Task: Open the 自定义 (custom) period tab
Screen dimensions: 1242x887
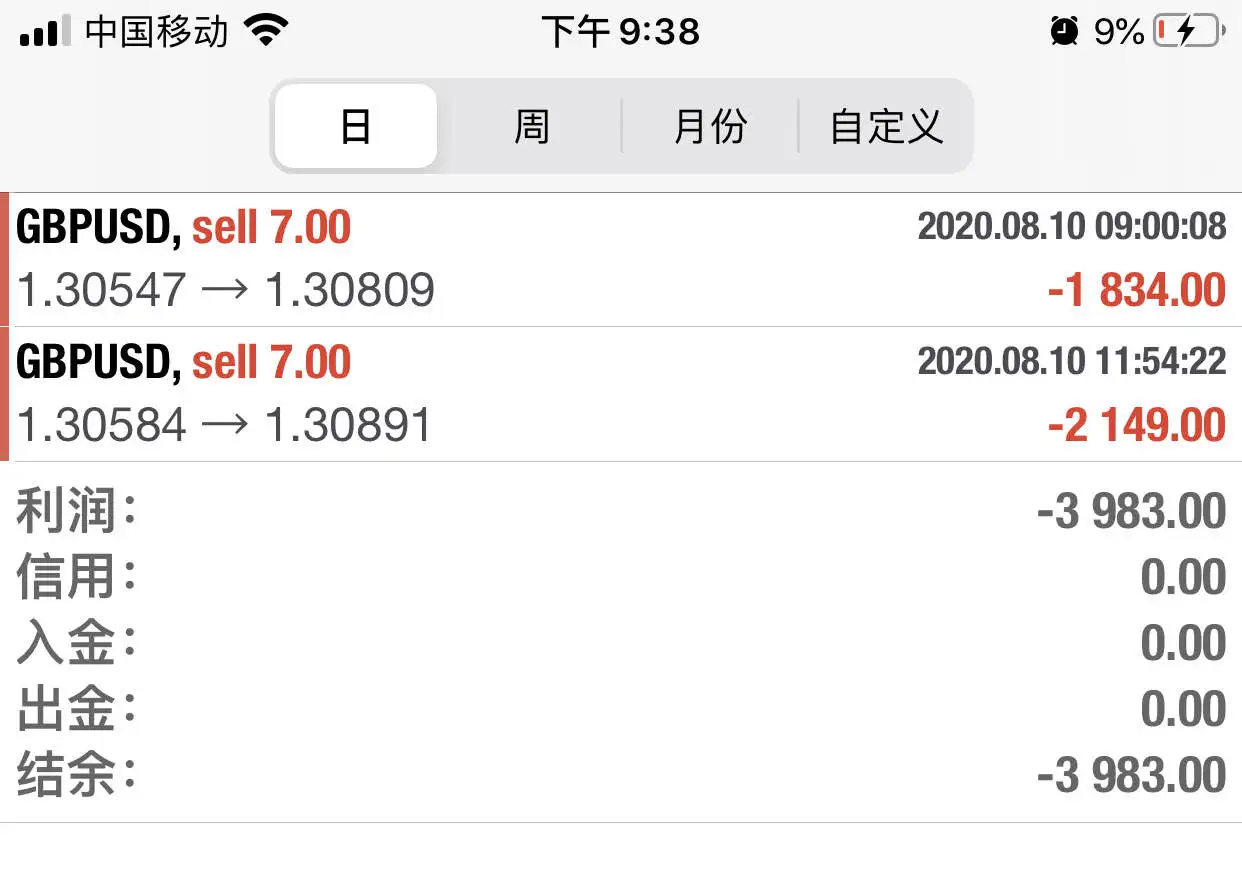Action: [886, 126]
